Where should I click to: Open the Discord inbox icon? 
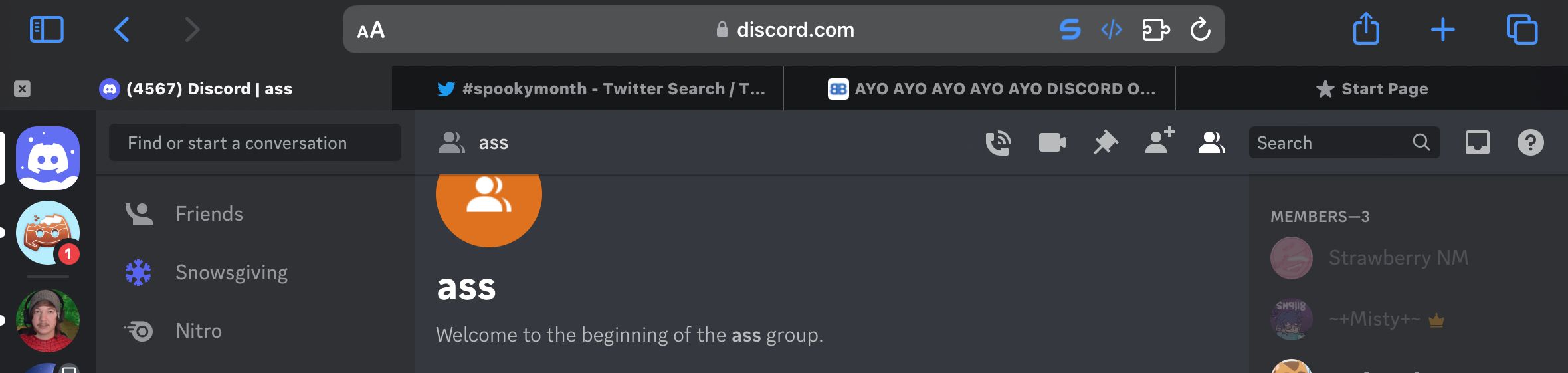pyautogui.click(x=1477, y=143)
